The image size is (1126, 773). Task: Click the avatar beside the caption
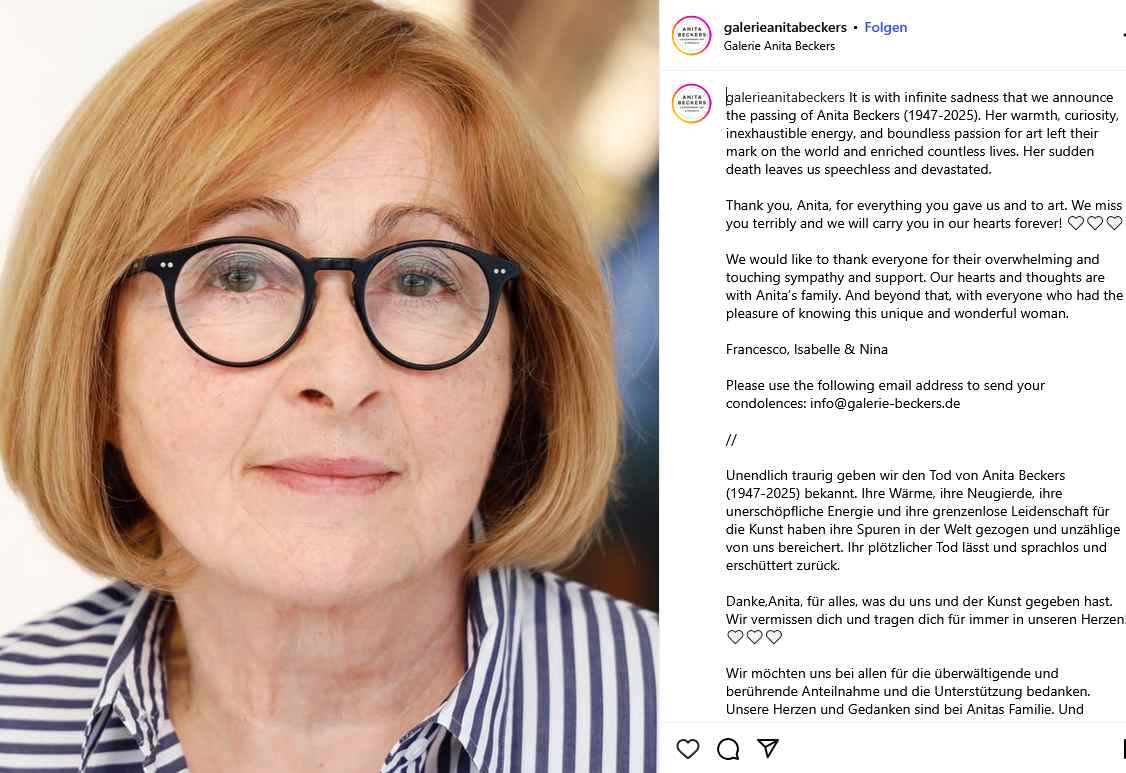point(692,103)
